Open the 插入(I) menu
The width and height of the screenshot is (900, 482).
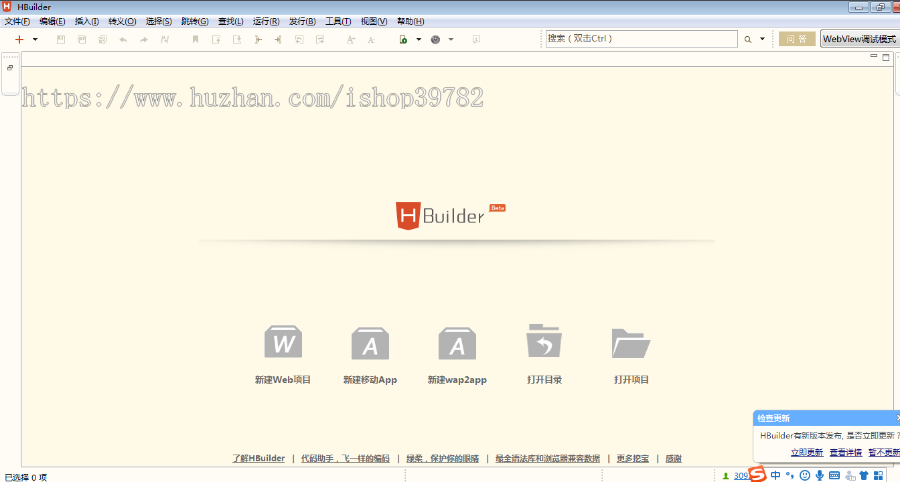(x=87, y=21)
